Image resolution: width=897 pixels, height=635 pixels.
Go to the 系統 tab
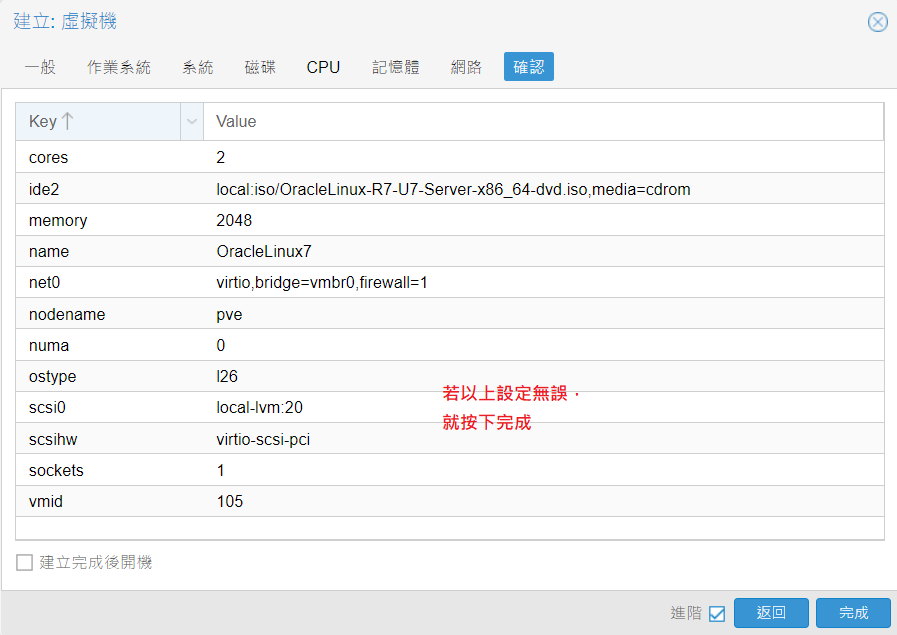click(198, 67)
